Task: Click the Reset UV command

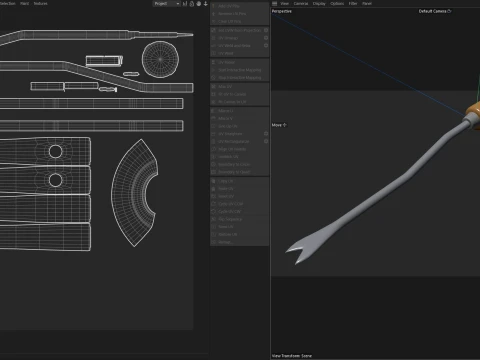Action: click(x=239, y=196)
